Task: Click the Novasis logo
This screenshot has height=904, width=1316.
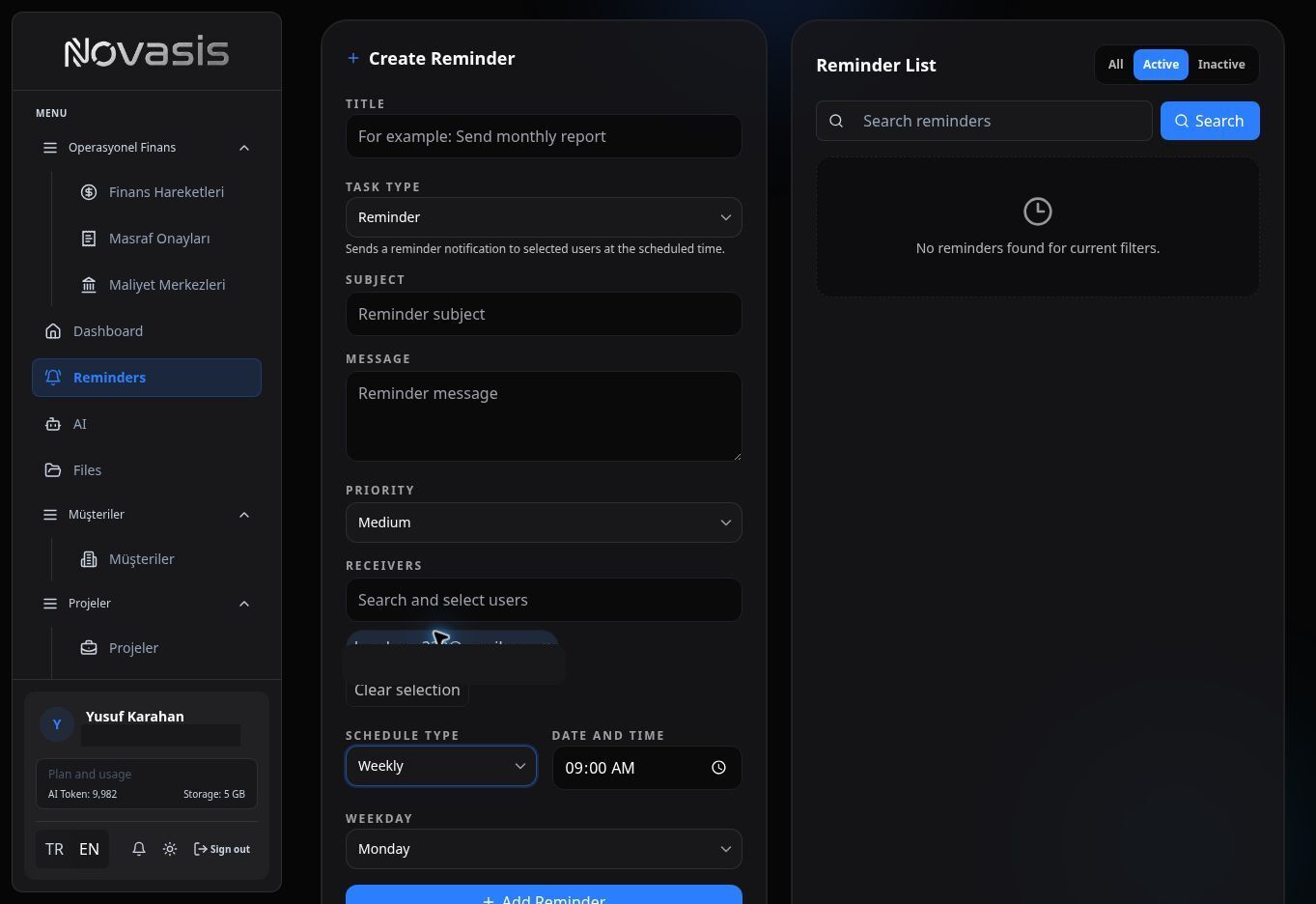Action: point(147,52)
